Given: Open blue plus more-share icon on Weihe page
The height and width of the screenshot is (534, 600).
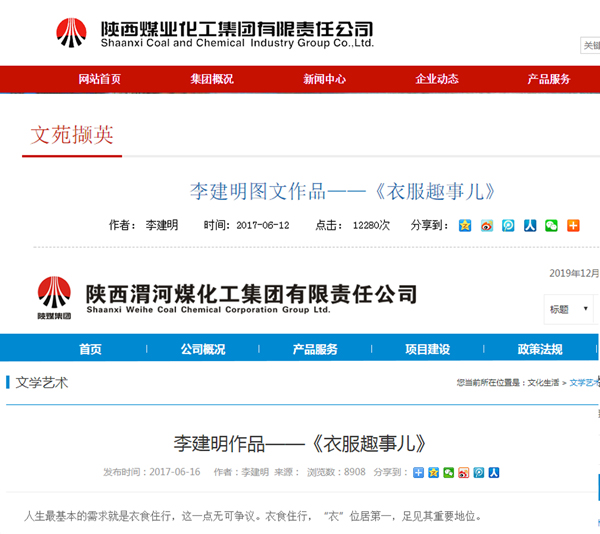Looking at the screenshot, I should click(419, 472).
